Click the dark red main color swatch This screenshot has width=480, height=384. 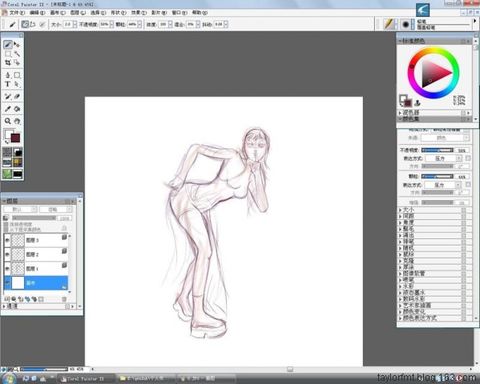pos(15,138)
